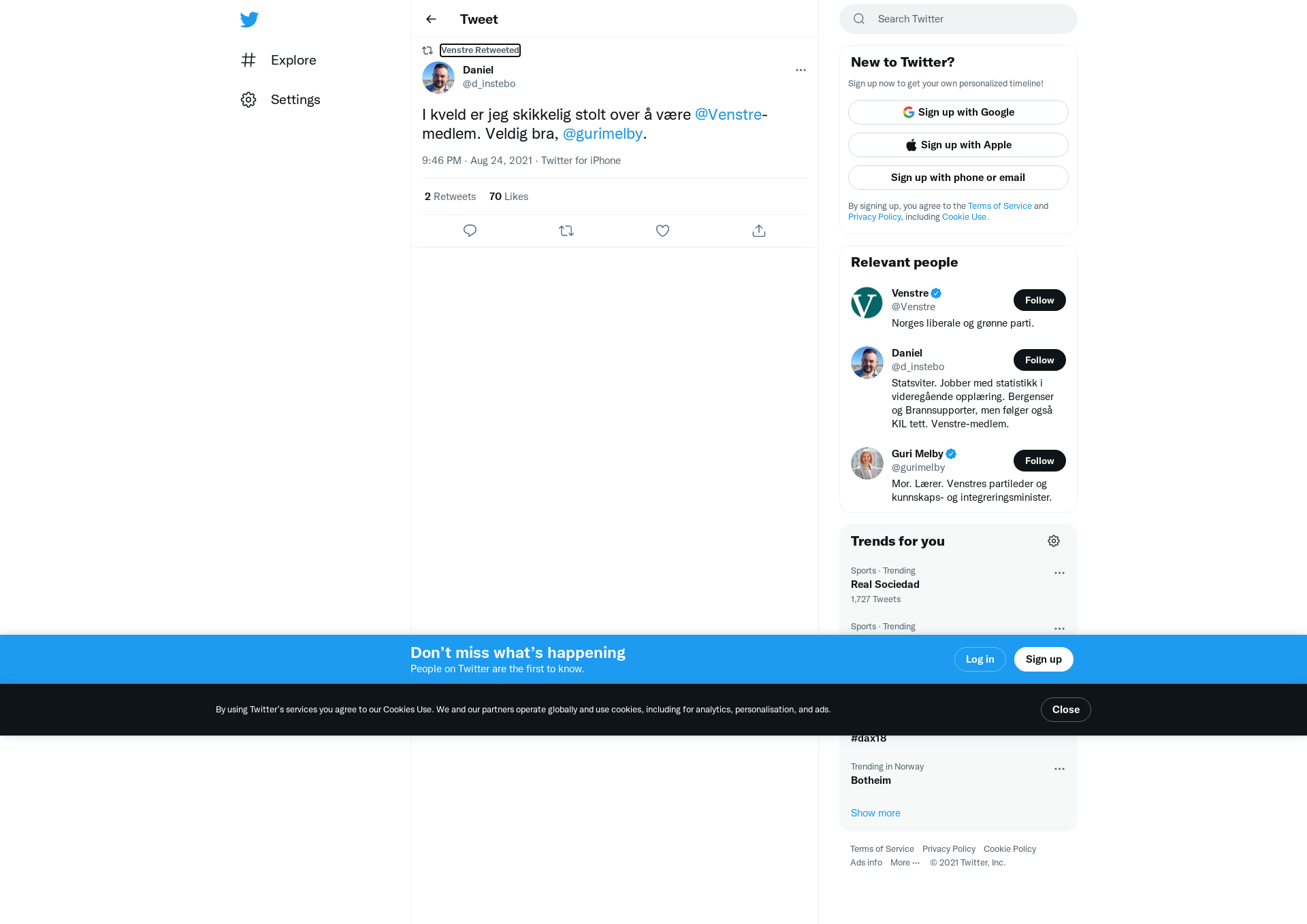This screenshot has width=1307, height=924.
Task: Close the cookie notice banner
Action: point(1065,710)
